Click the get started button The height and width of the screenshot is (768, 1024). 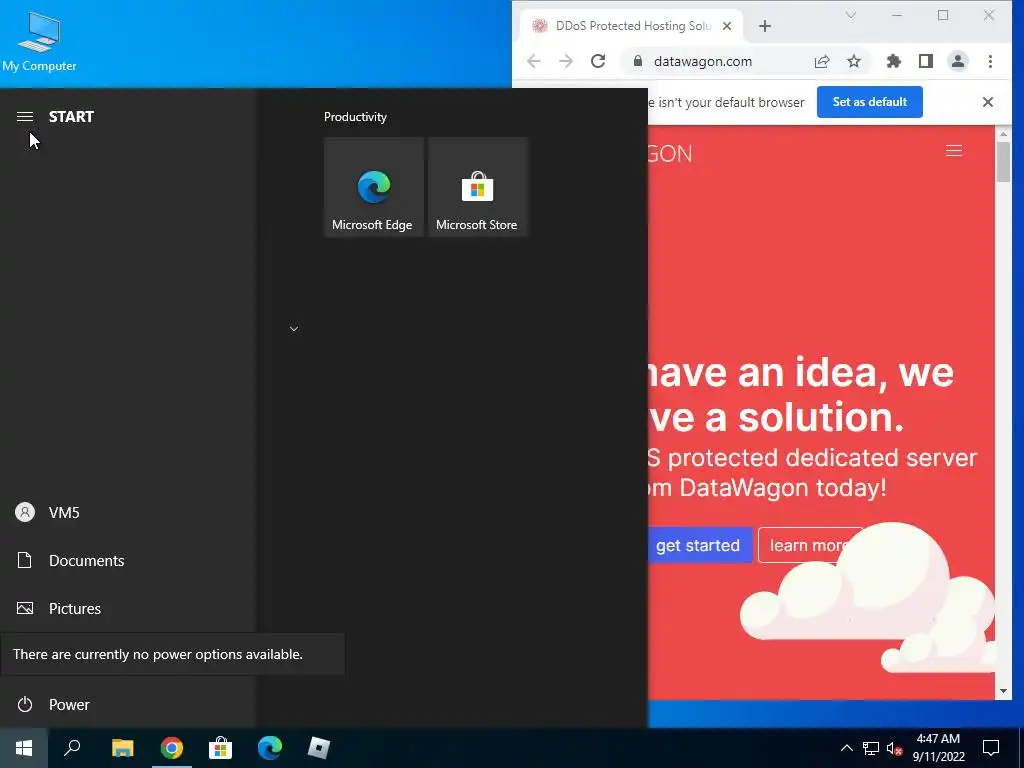[x=699, y=545]
